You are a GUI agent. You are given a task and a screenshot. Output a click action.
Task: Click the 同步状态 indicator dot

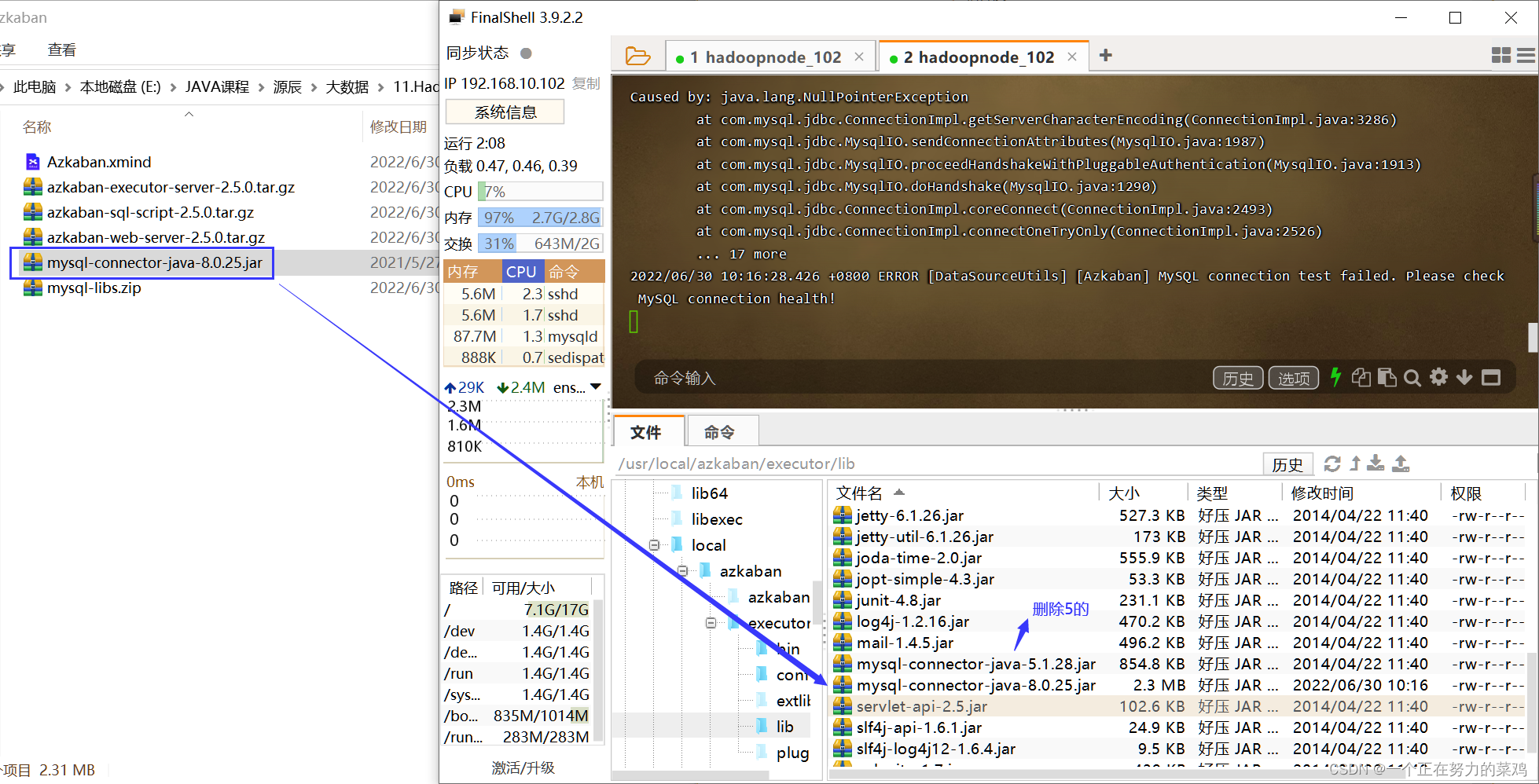(x=527, y=53)
